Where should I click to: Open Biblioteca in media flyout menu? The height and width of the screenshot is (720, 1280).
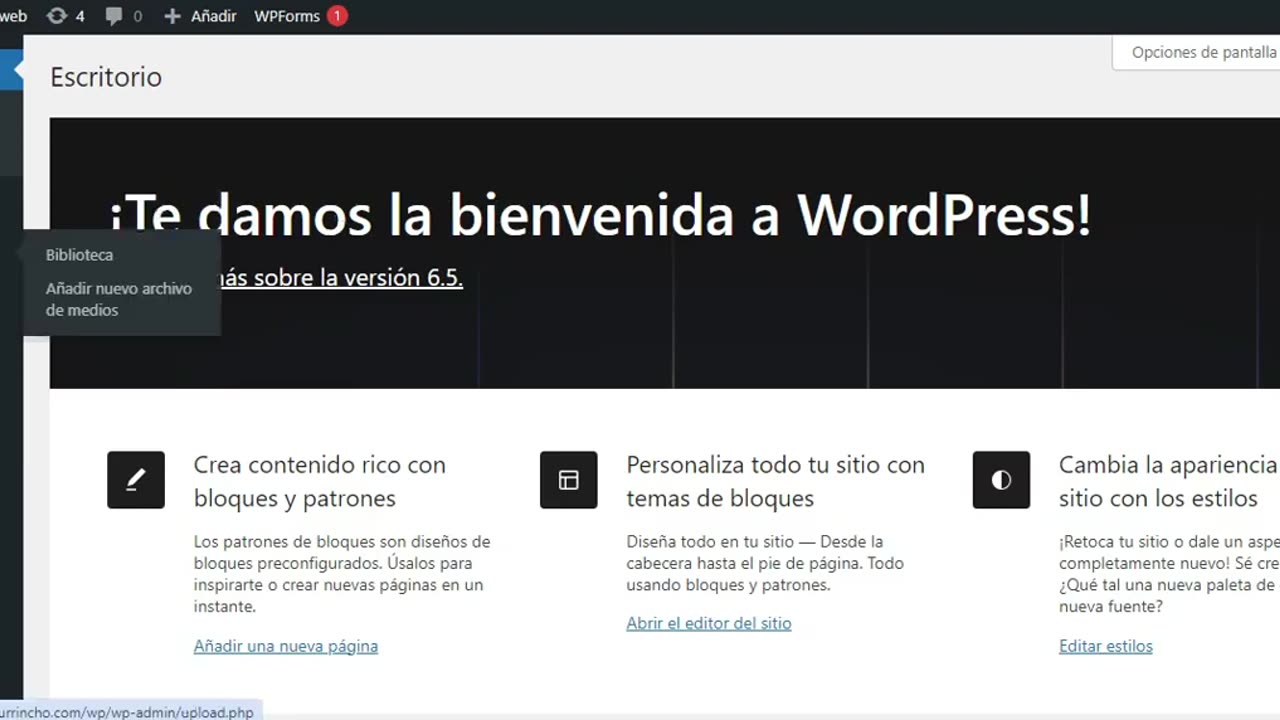(79, 255)
